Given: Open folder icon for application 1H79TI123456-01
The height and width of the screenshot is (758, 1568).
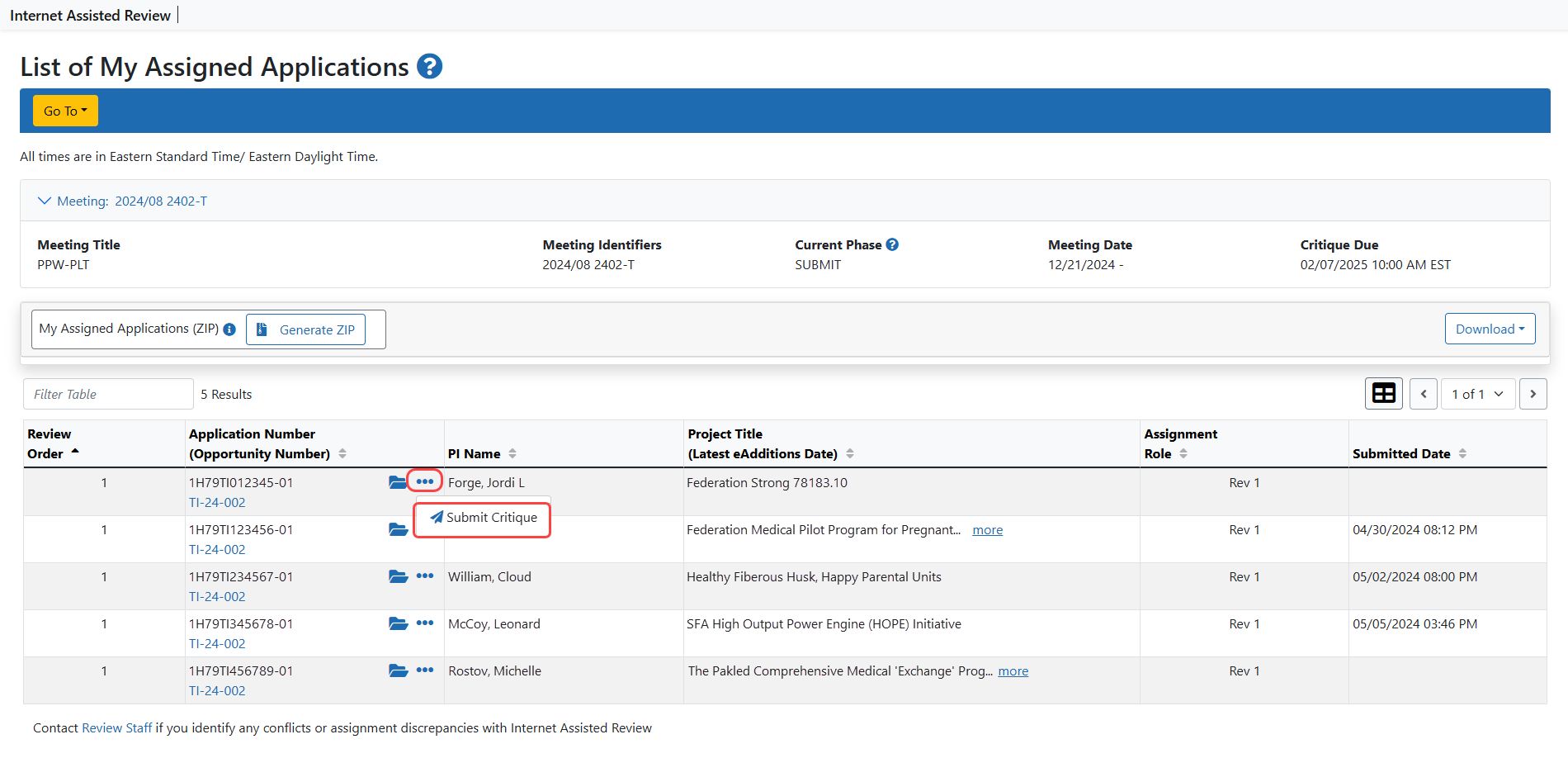Looking at the screenshot, I should pyautogui.click(x=398, y=529).
